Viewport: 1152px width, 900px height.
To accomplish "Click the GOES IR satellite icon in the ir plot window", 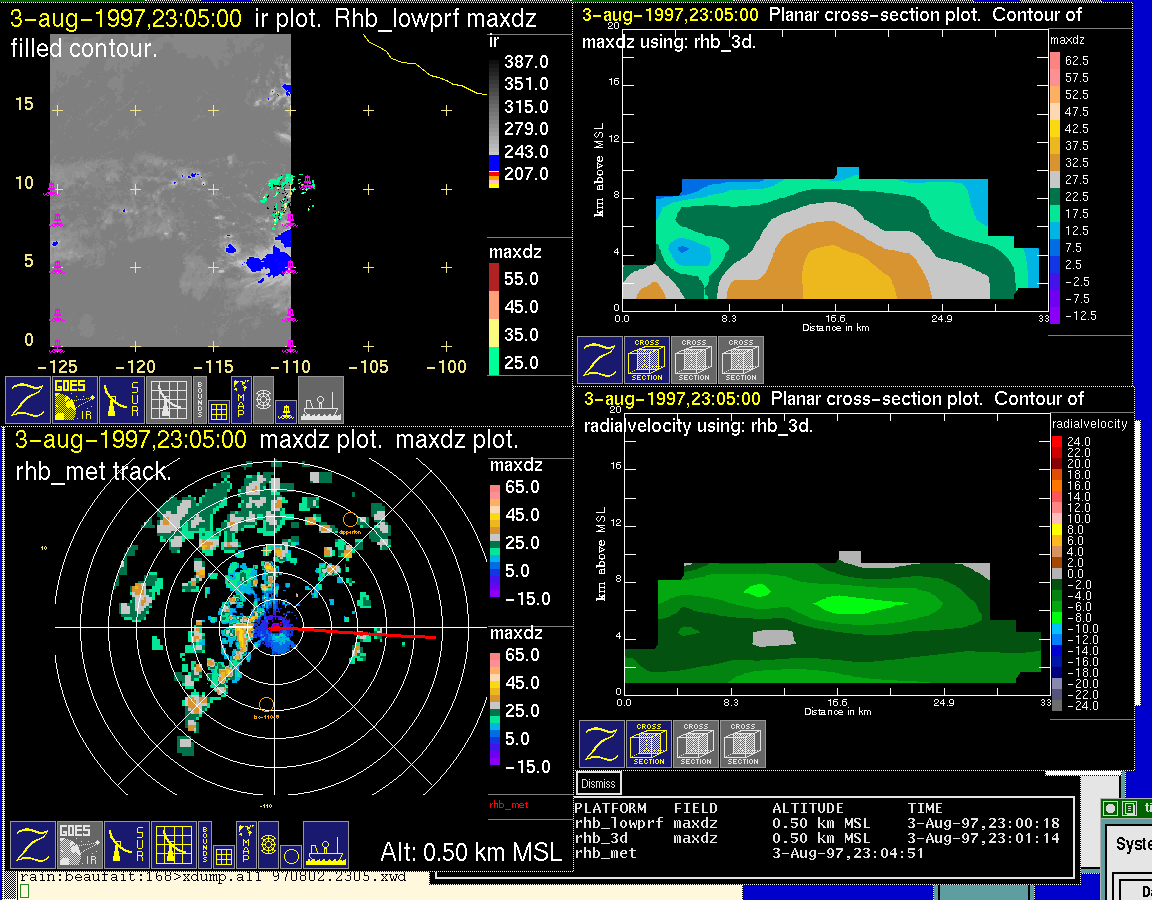I will (75, 400).
